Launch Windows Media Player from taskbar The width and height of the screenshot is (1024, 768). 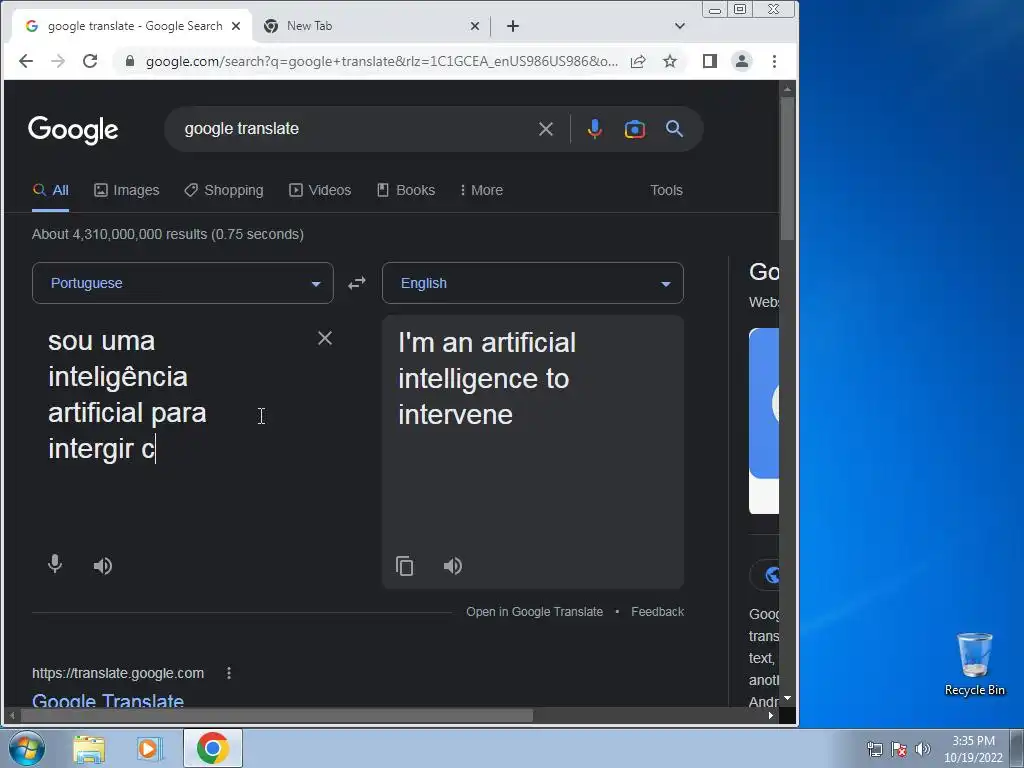[x=148, y=749]
